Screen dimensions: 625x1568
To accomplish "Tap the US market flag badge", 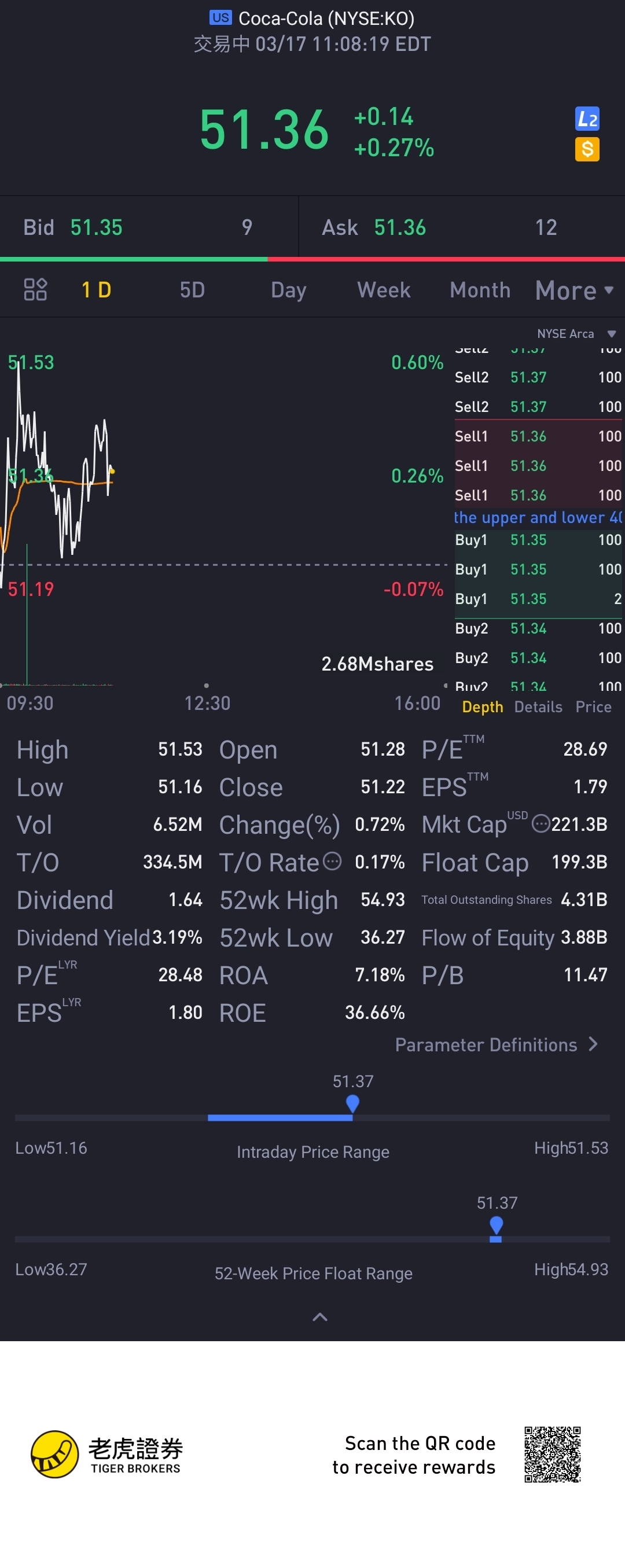I will [x=220, y=18].
